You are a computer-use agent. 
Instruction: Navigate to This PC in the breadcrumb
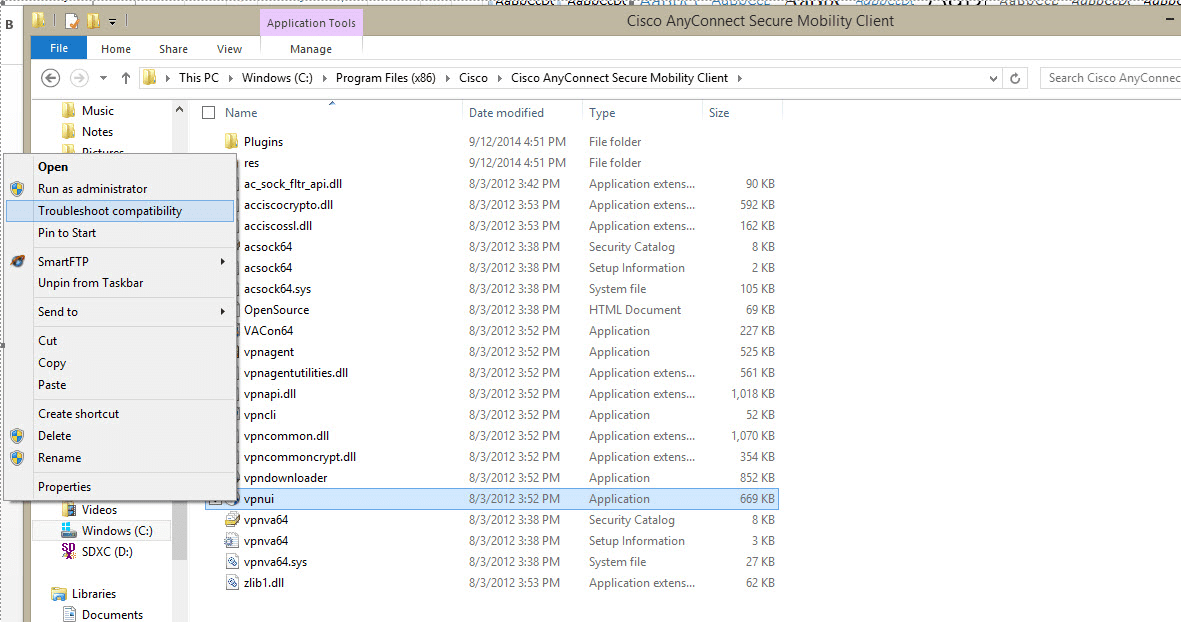coord(199,78)
